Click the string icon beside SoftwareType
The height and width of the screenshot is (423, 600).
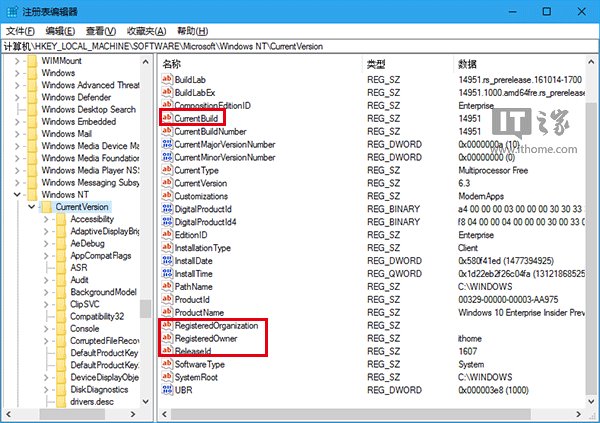pyautogui.click(x=167, y=364)
